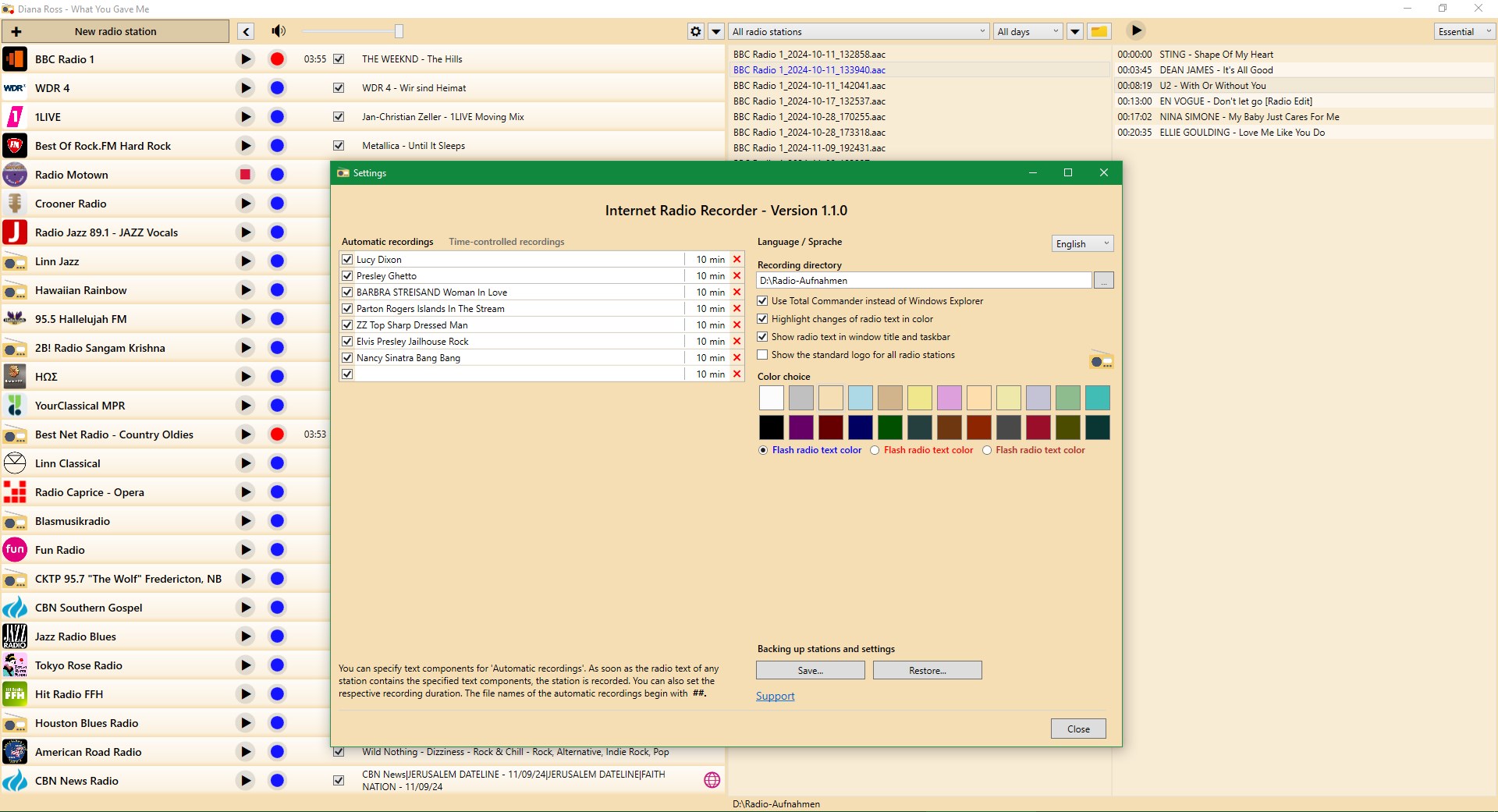
Task: Open the recordings folder icon
Action: click(1099, 31)
